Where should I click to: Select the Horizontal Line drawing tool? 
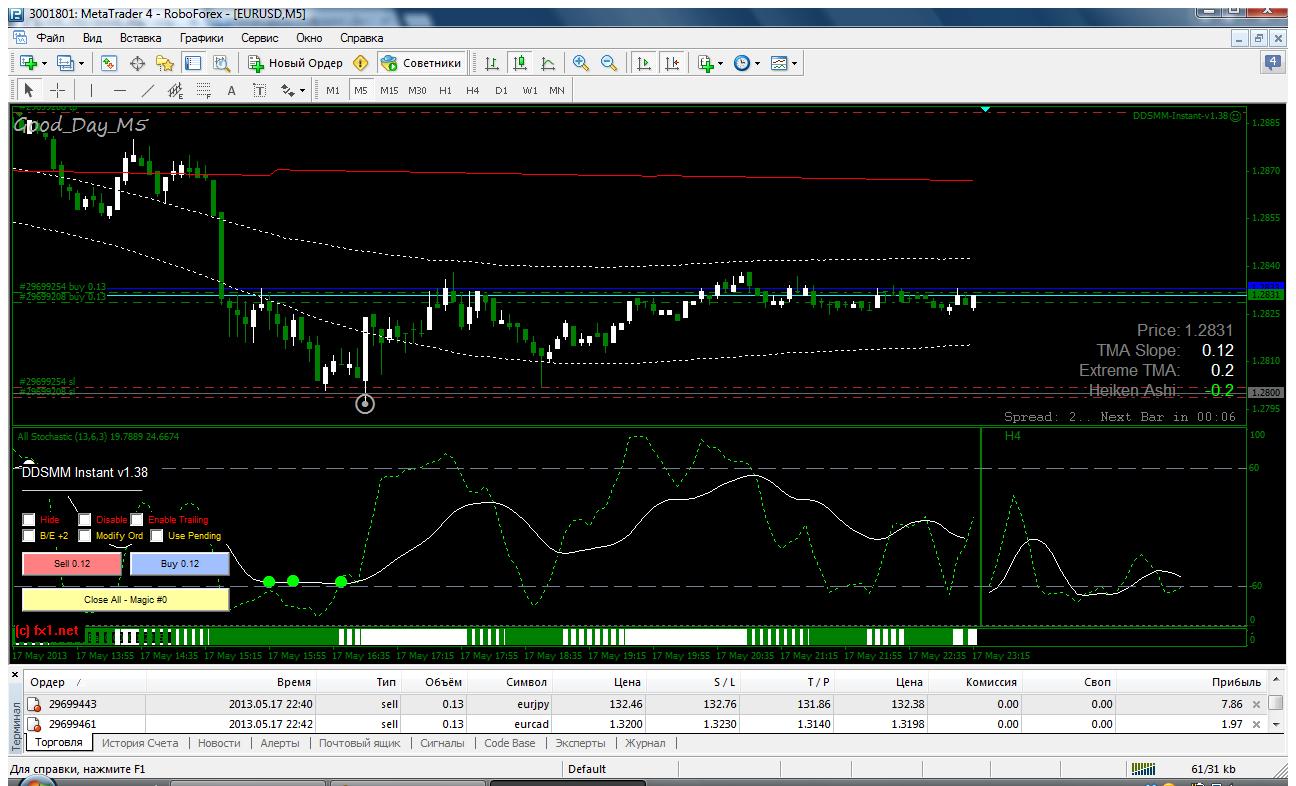coord(119,90)
